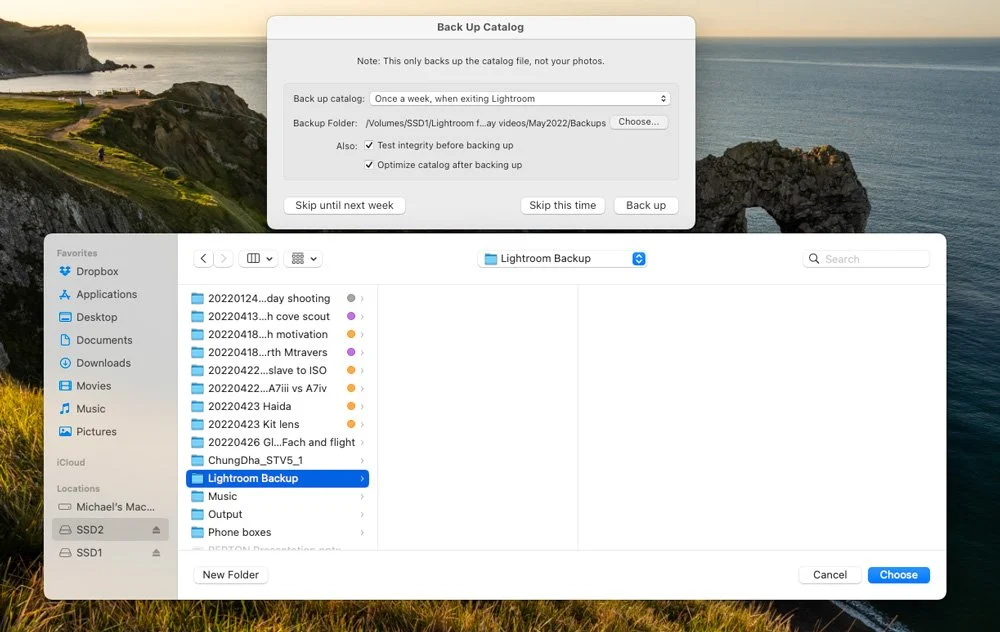Eject the SSD2 drive
The width and height of the screenshot is (1000, 632).
point(156,530)
